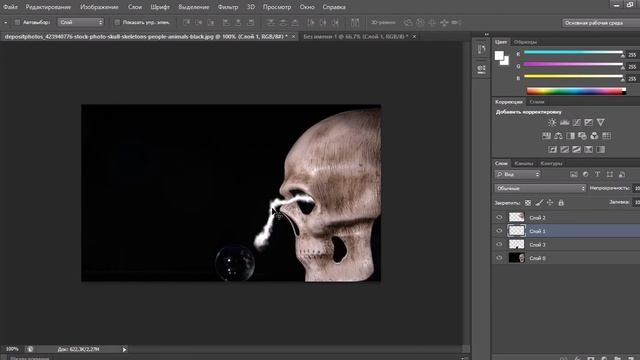
Task: Add a Channel Mixer adjustment
Action: (594, 136)
